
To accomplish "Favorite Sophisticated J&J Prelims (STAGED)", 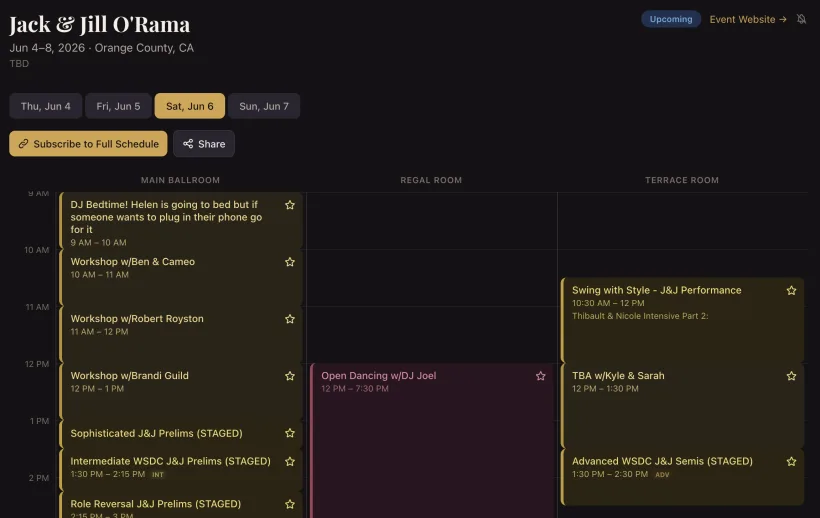I will click(290, 433).
